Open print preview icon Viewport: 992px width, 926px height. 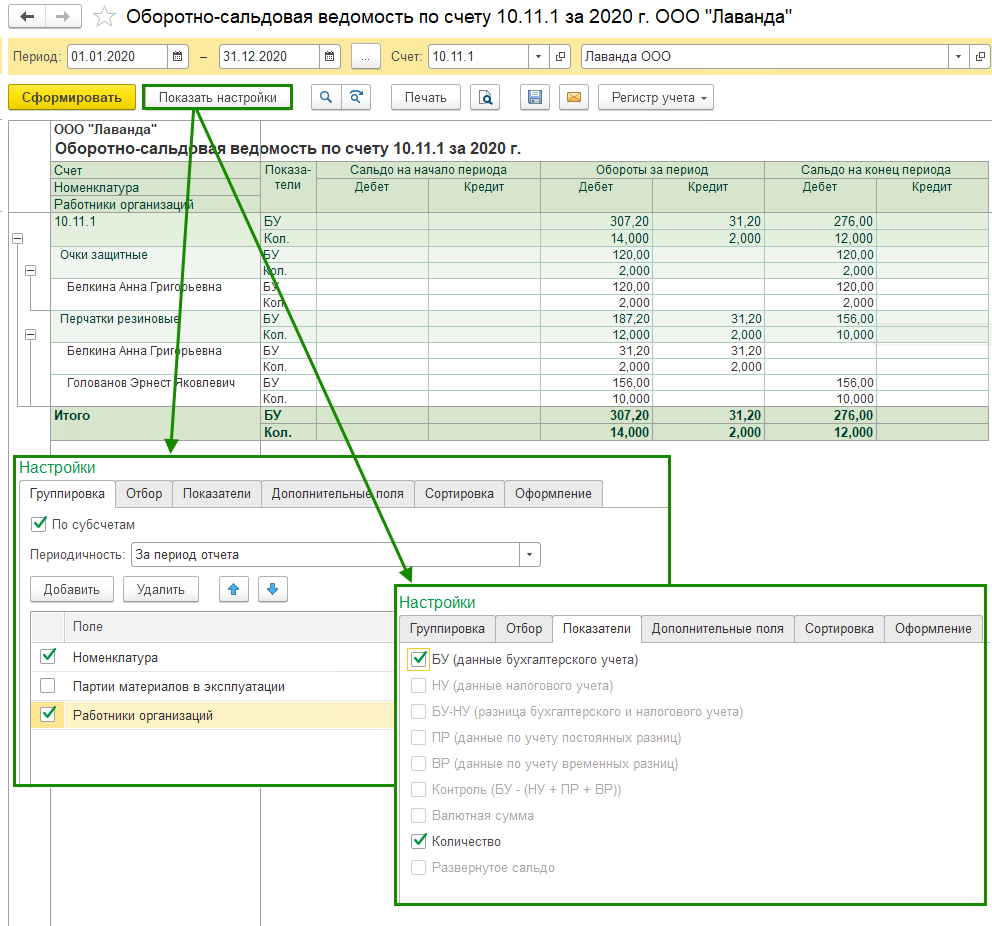click(x=485, y=97)
